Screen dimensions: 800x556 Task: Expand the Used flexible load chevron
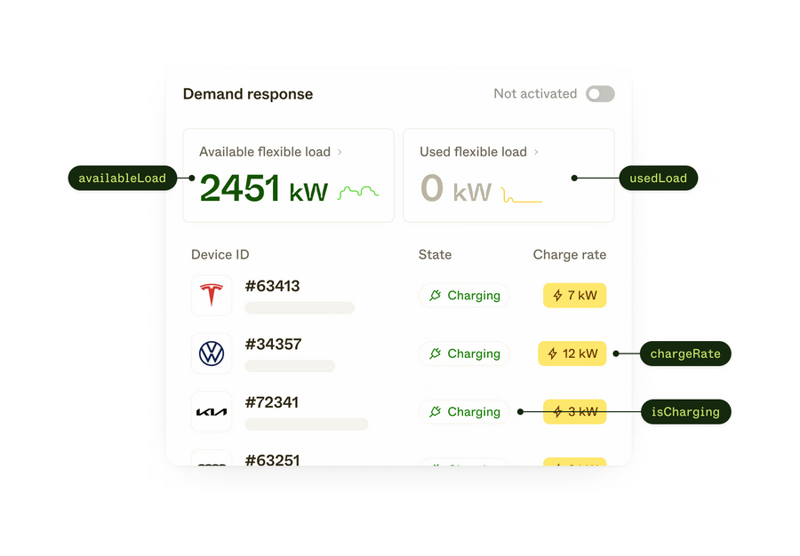tap(536, 152)
